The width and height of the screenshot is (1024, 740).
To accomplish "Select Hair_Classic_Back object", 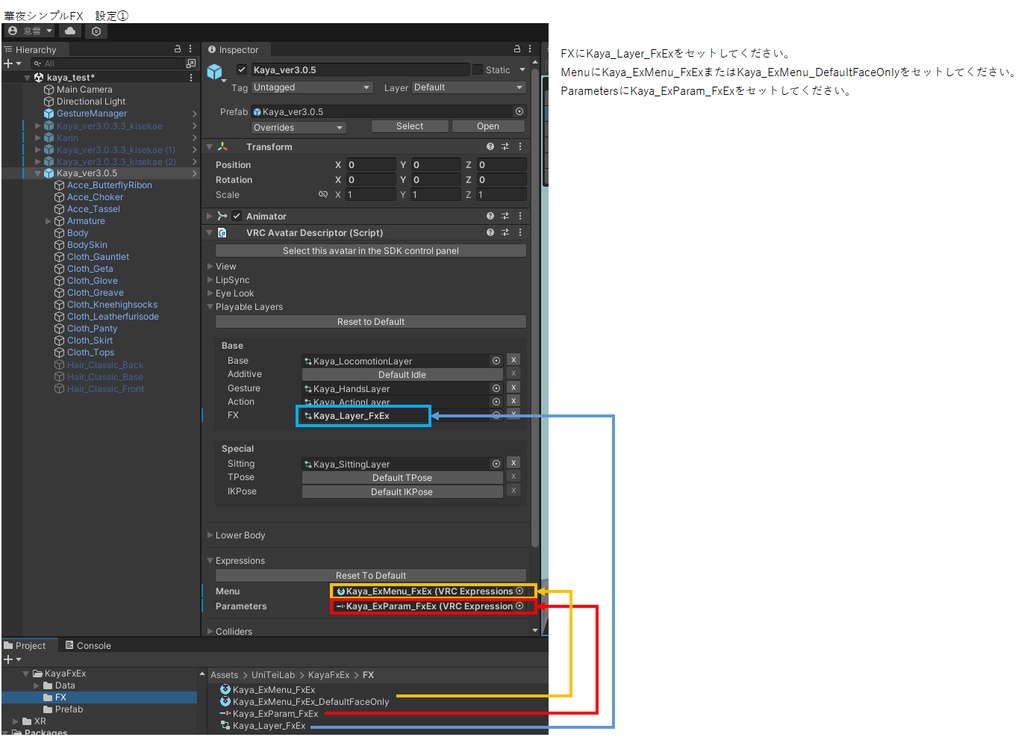I will click(x=104, y=365).
